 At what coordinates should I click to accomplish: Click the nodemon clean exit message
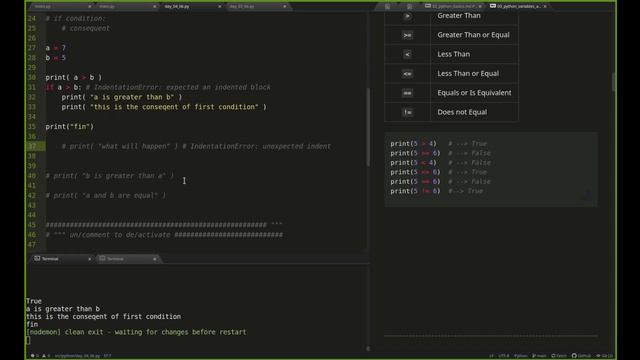[x=136, y=332]
